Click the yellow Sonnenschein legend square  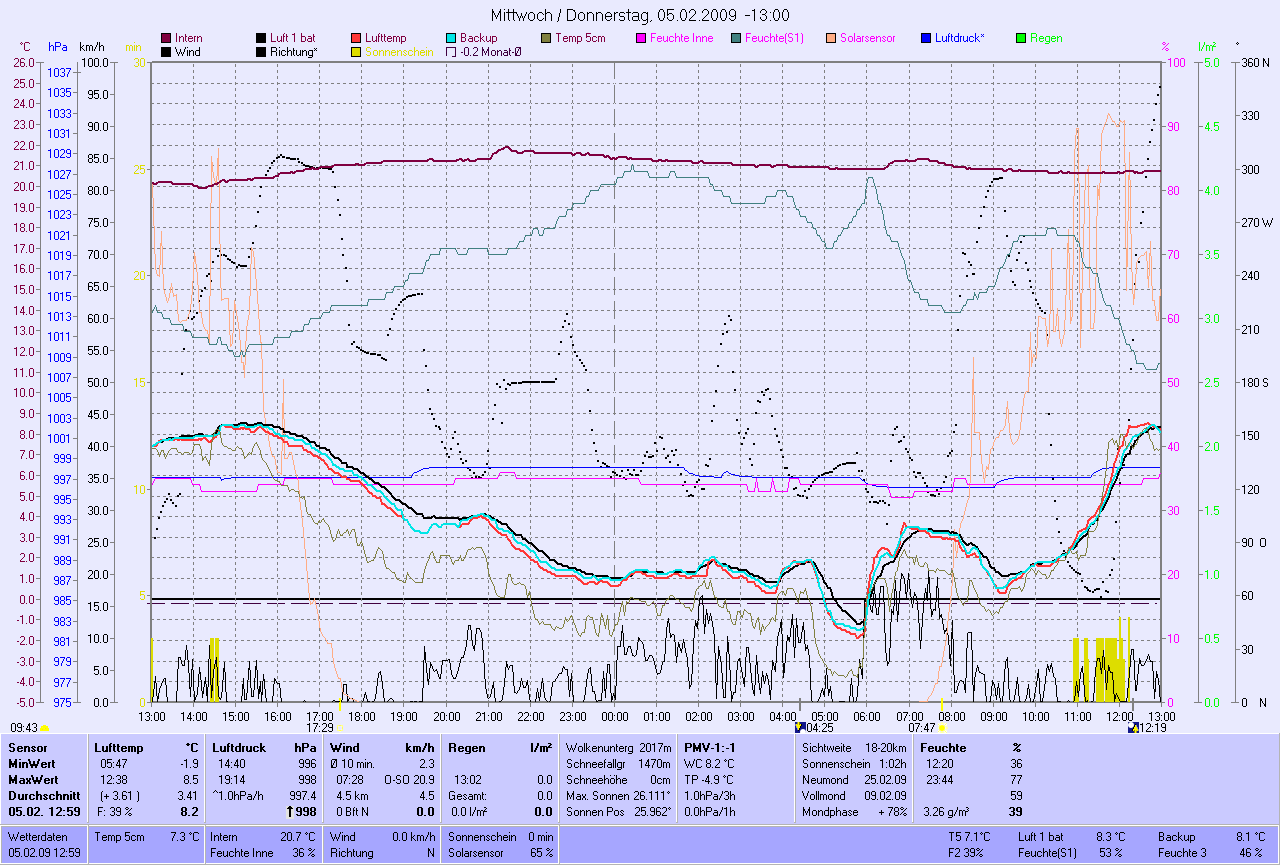tap(356, 52)
